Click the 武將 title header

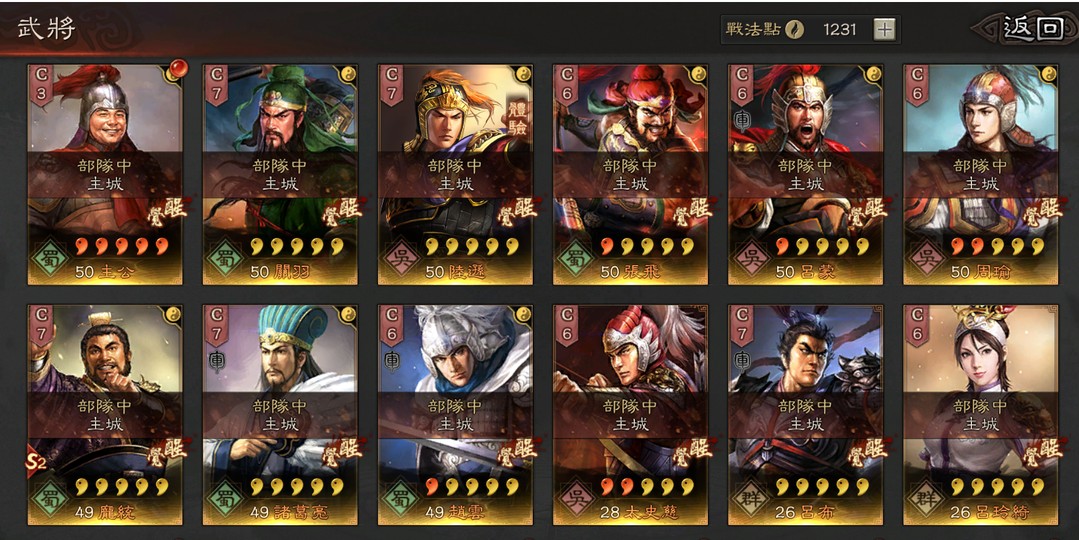[x=47, y=30]
